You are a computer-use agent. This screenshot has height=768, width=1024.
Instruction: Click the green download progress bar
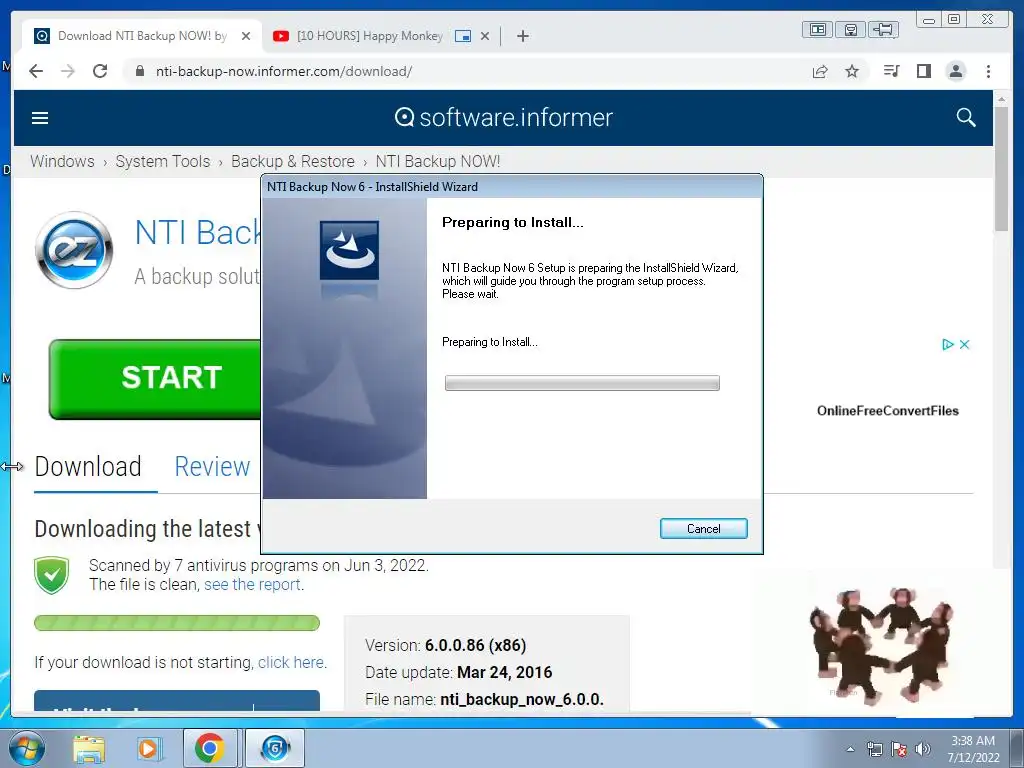tap(177, 622)
